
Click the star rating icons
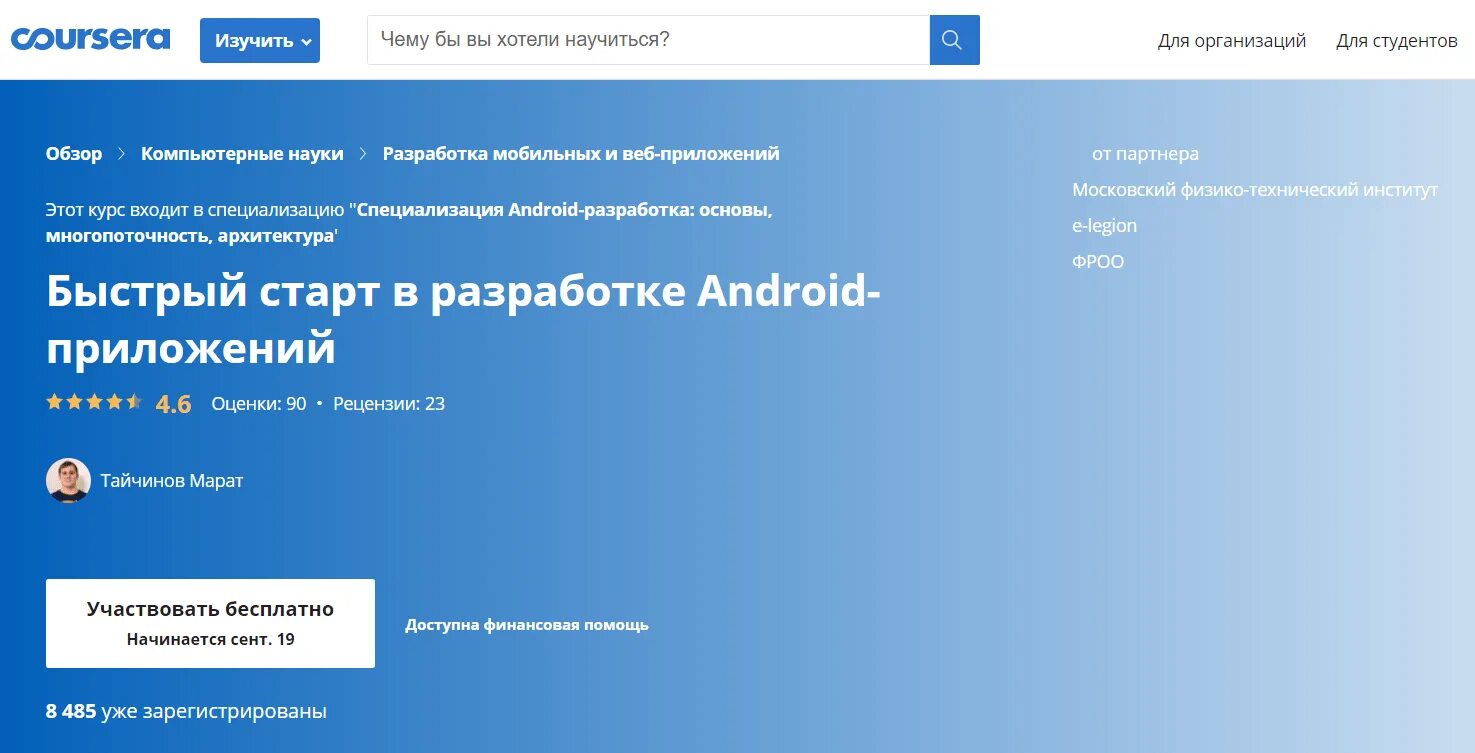point(94,402)
